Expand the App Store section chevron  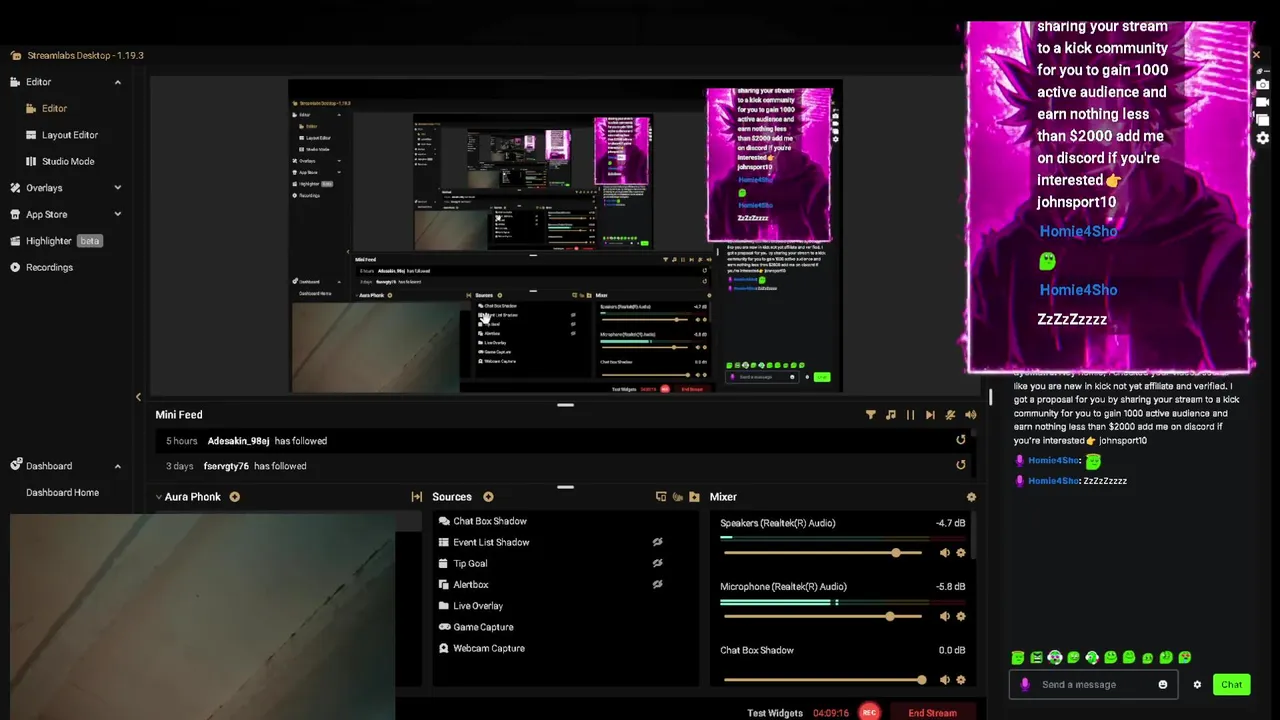pos(117,214)
